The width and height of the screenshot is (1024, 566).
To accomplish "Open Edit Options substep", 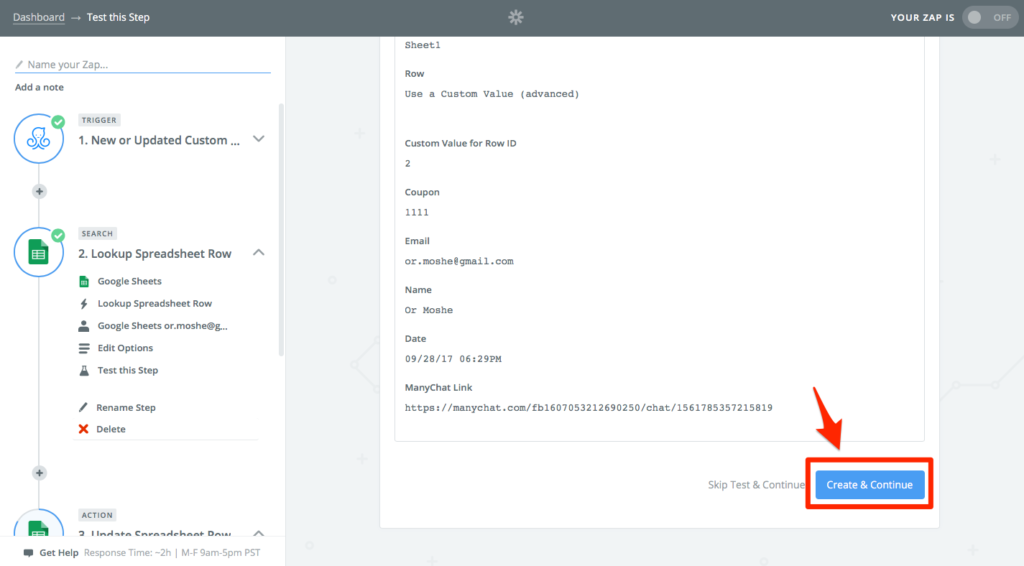I will [125, 348].
